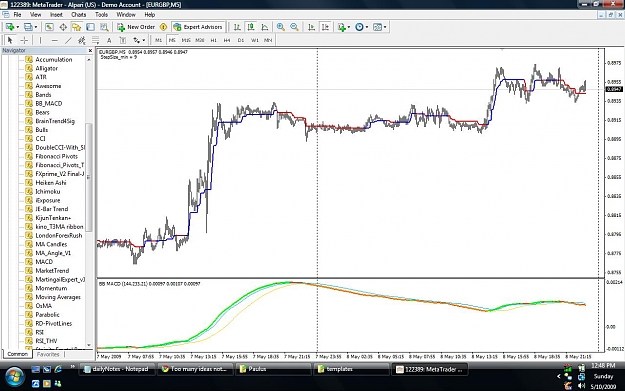Select BB_MACD indicator in Navigator
This screenshot has height=391, width=625.
tap(49, 103)
